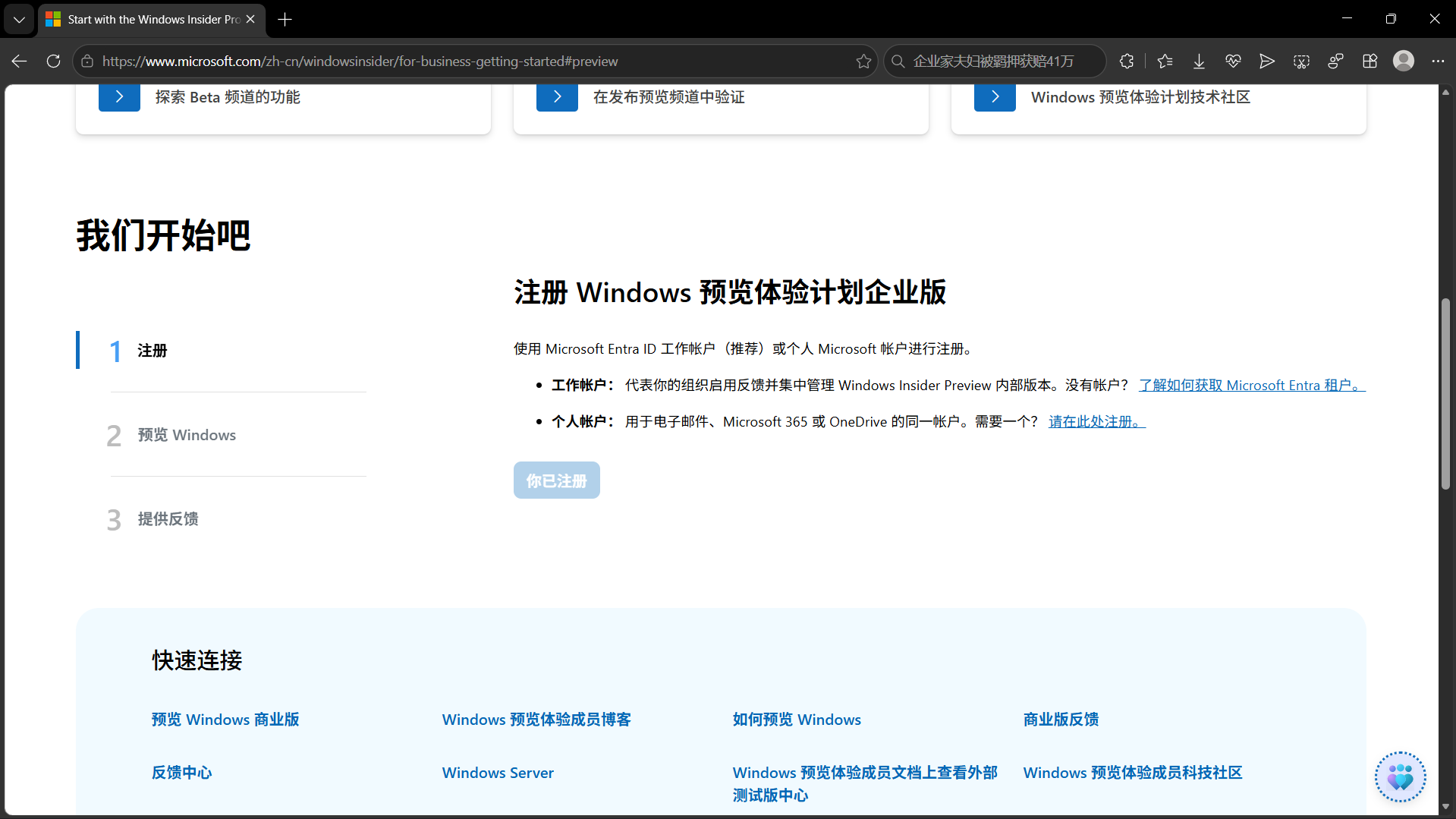1456x819 pixels.
Task: Click the search magnifier in search box
Action: click(898, 61)
